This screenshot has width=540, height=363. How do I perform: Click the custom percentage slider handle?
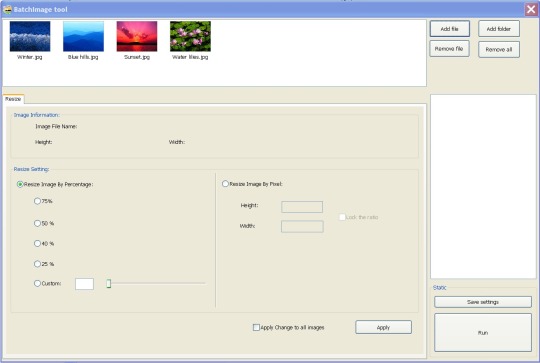click(108, 283)
